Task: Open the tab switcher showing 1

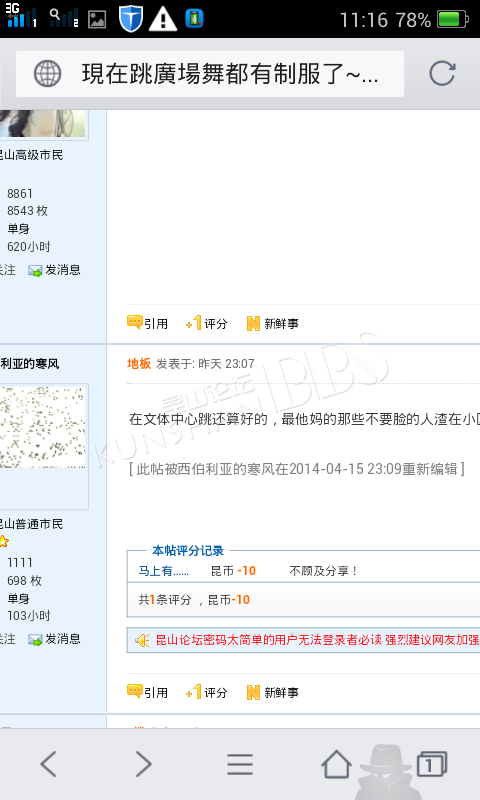Action: (432, 764)
